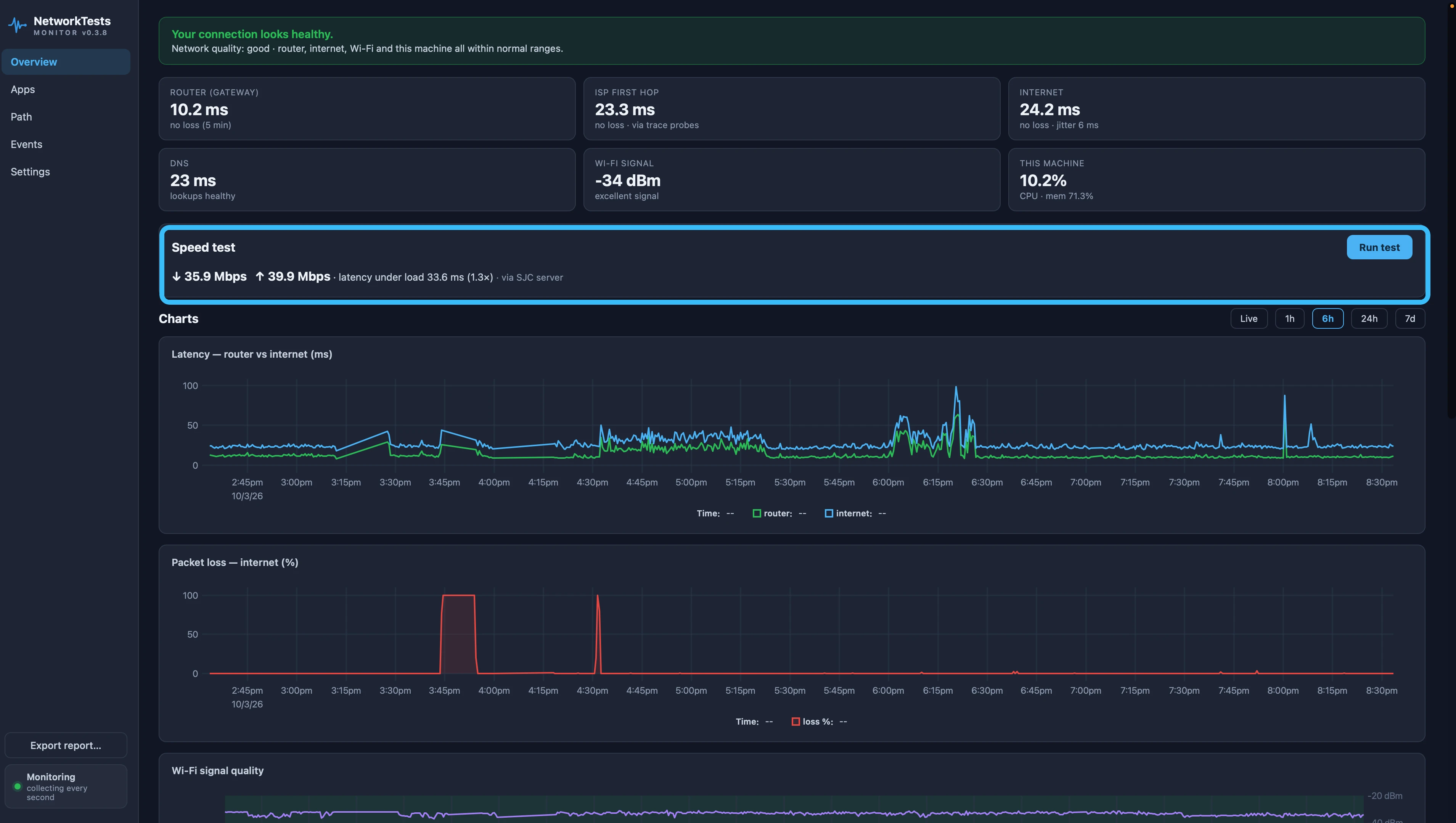1456x823 pixels.
Task: Click the upload arrow beside 39.9 Mbps
Action: click(x=260, y=276)
